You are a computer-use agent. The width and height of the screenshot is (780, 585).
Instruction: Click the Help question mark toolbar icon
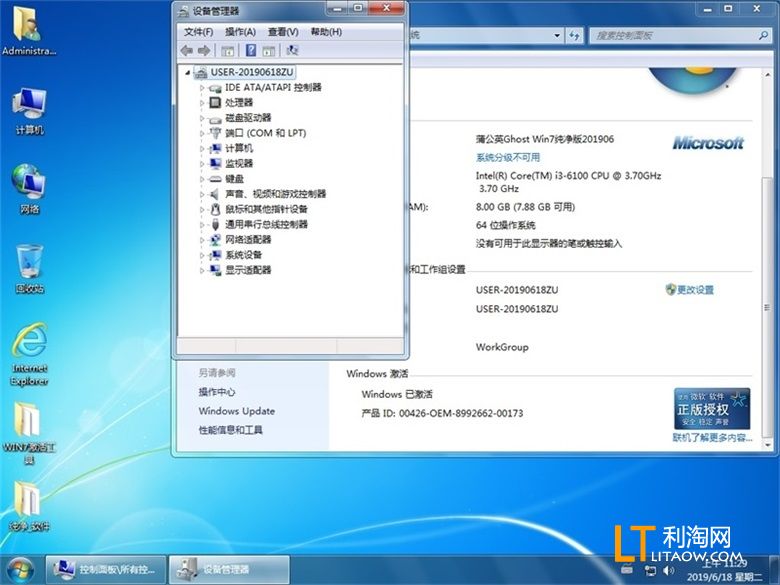pyautogui.click(x=251, y=50)
